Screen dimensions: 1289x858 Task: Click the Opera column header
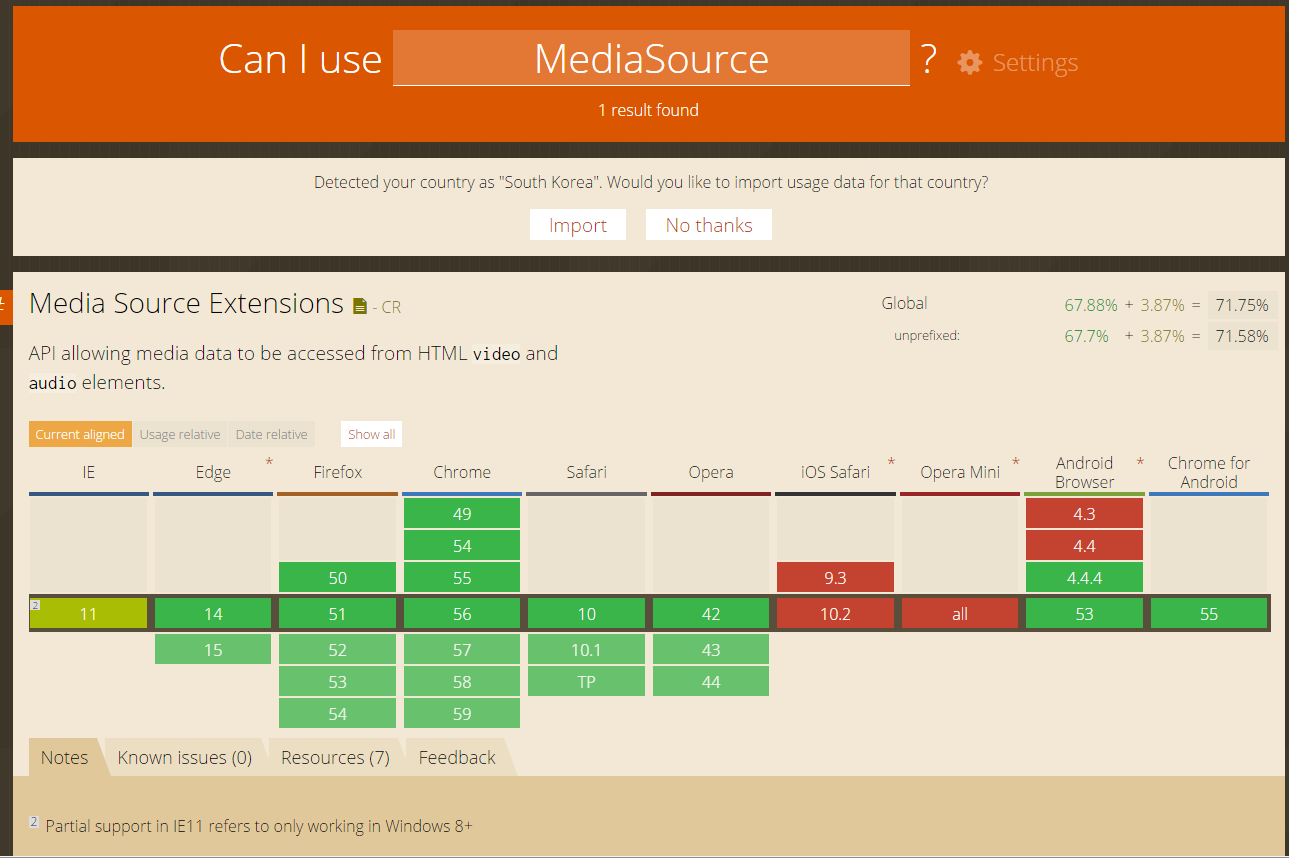pos(711,472)
